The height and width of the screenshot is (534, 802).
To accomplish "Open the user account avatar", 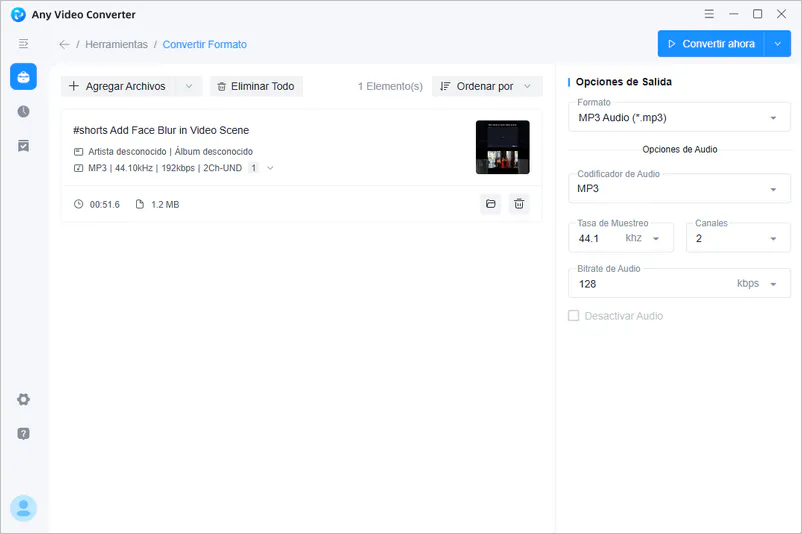I will (x=24, y=508).
